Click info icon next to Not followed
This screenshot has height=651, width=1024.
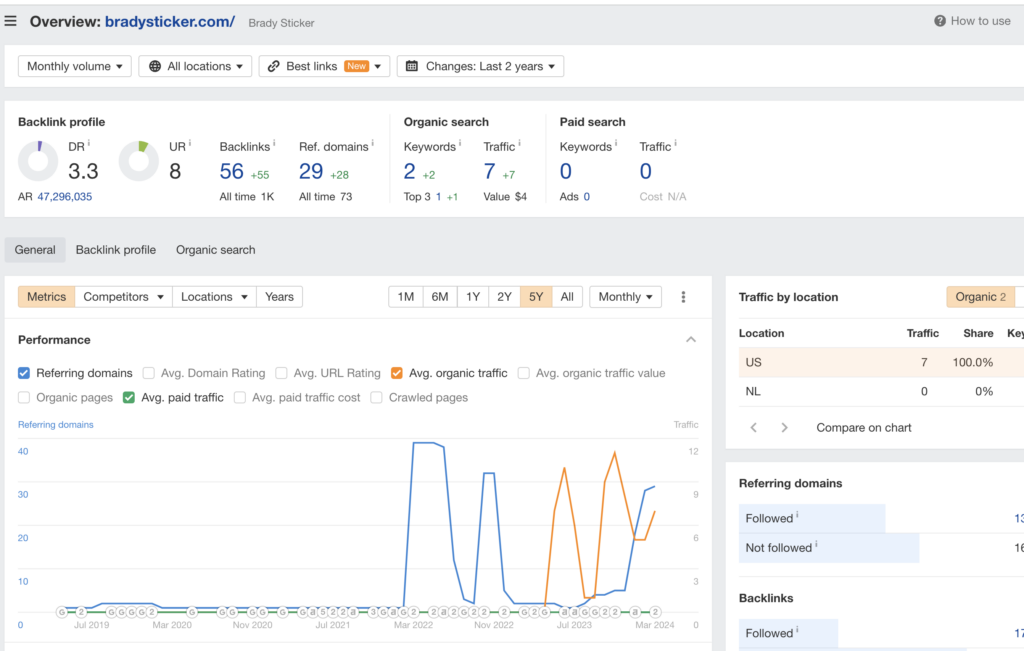tap(816, 544)
